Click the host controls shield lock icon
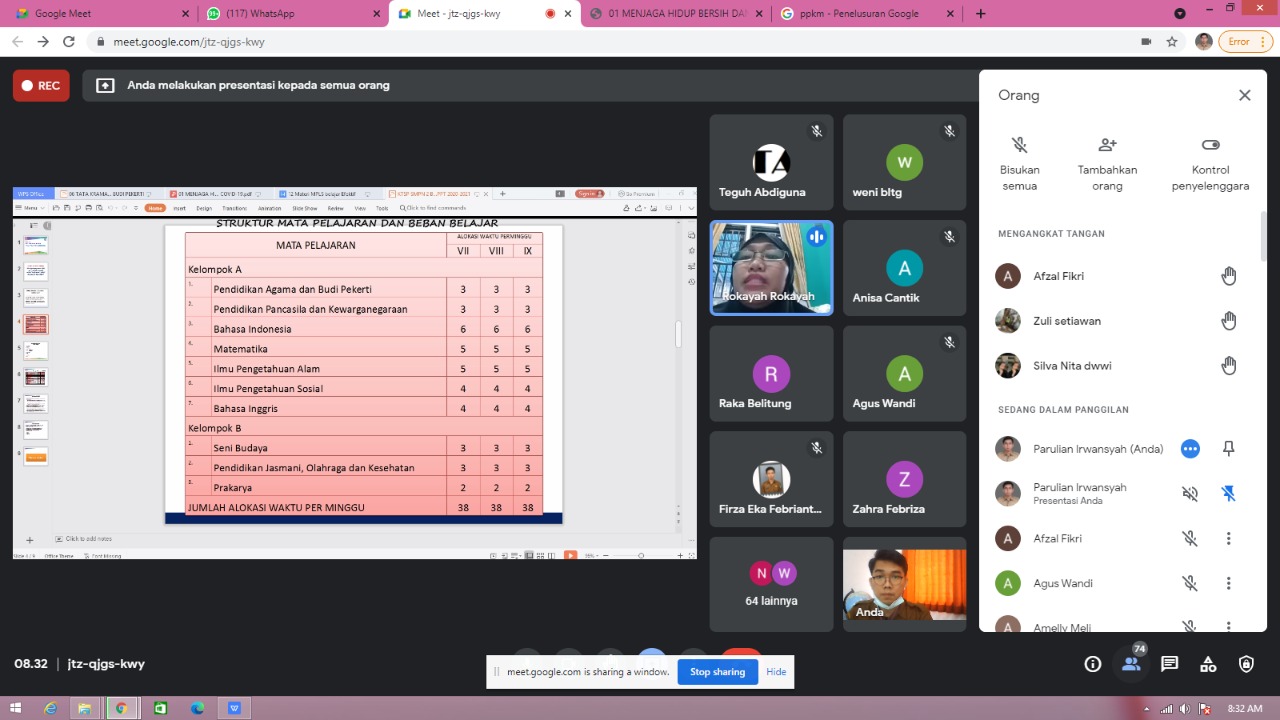 pyautogui.click(x=1246, y=664)
